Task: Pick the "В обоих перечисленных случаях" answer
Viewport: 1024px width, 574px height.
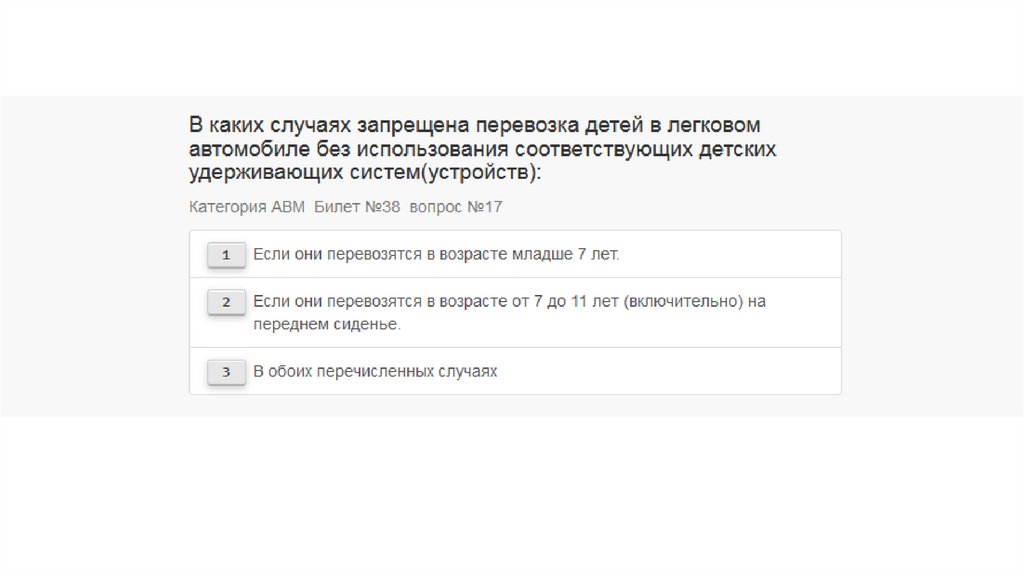Action: [x=375, y=371]
